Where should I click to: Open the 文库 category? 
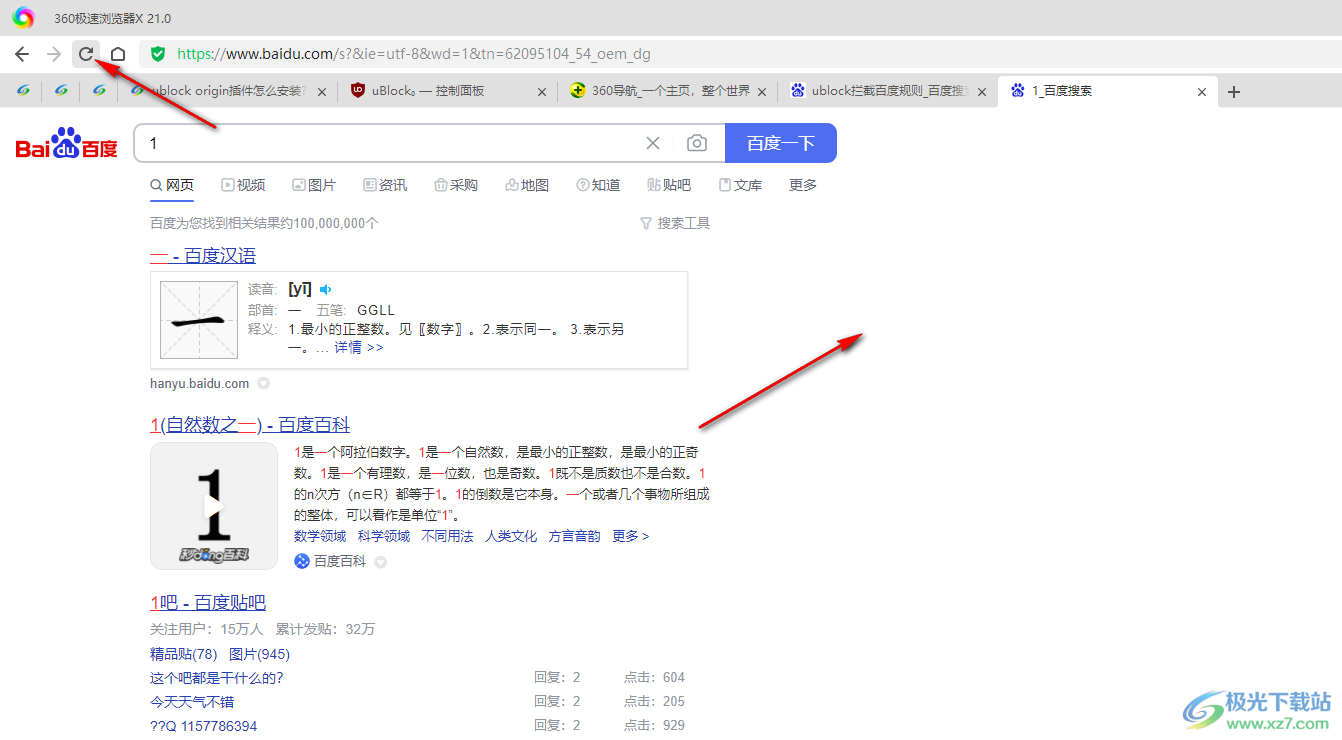[740, 185]
